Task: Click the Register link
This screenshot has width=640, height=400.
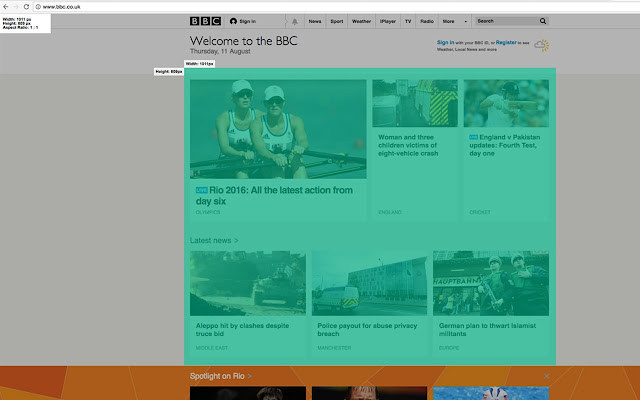Action: [x=506, y=42]
